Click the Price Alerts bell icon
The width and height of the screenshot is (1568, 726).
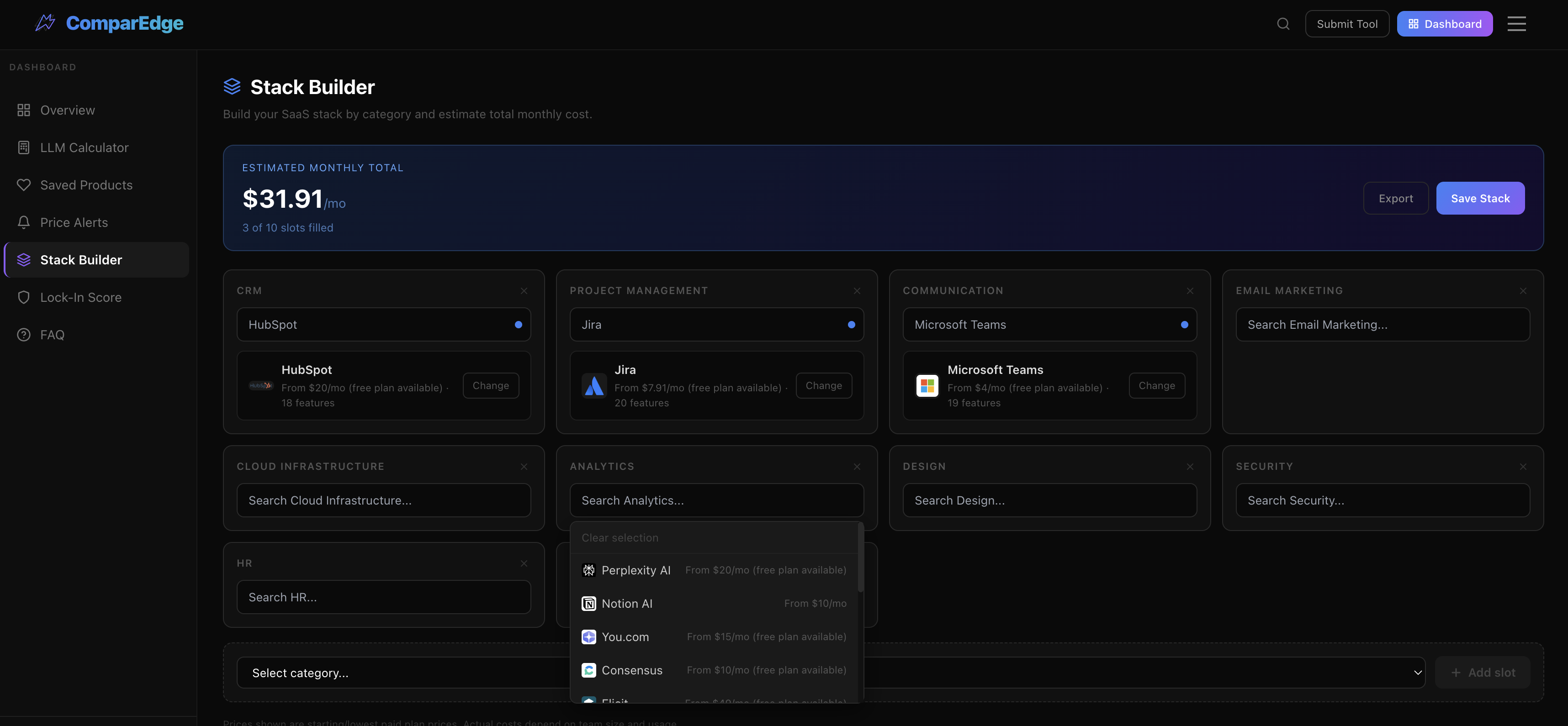24,222
